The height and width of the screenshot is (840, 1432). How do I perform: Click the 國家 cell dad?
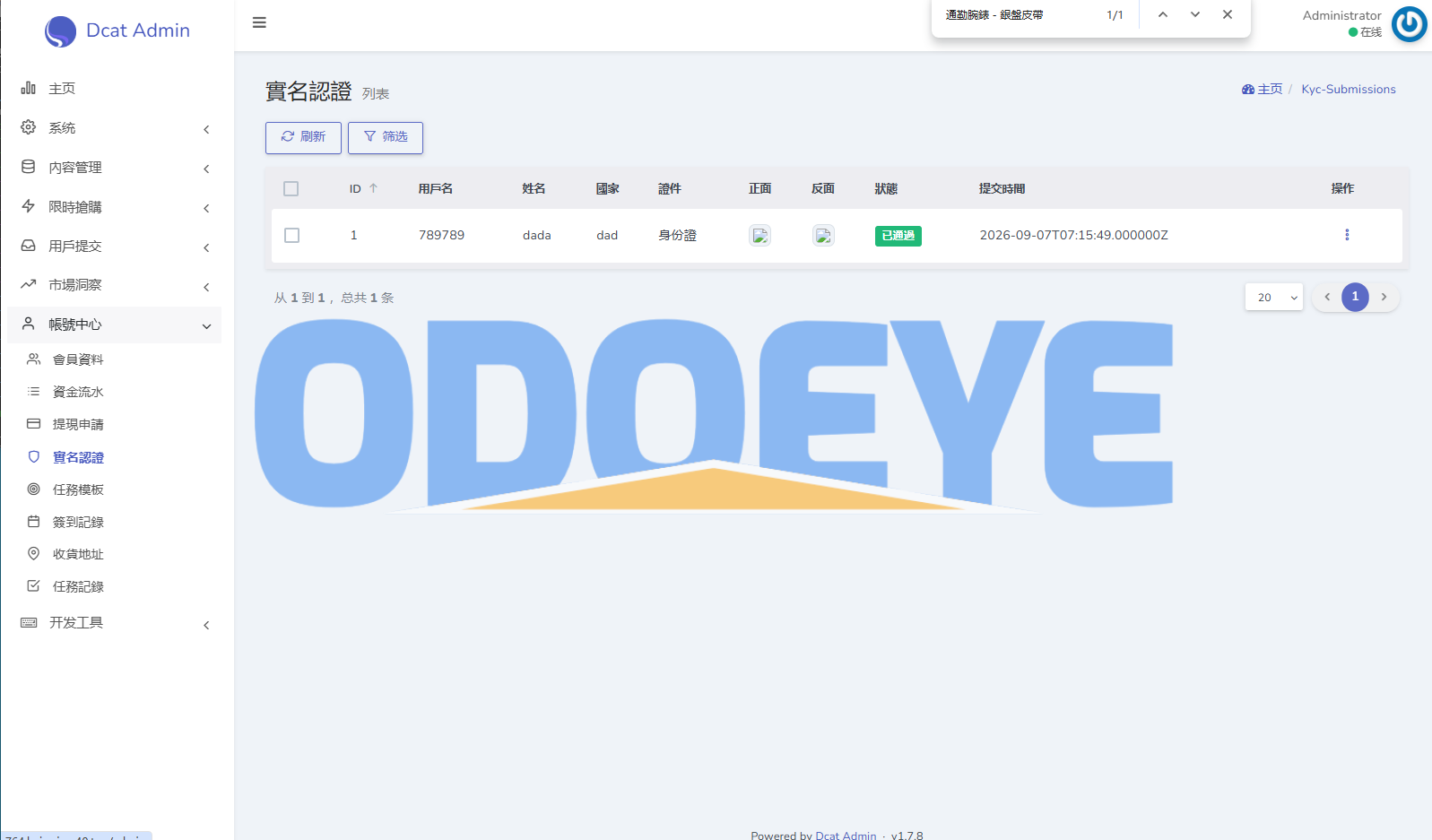point(607,235)
